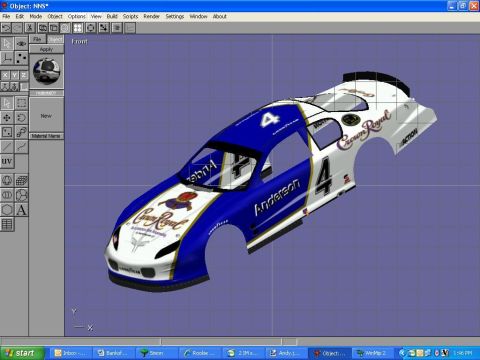480x360 pixels.
Task: Select the letter A text tool
Action: point(21,210)
